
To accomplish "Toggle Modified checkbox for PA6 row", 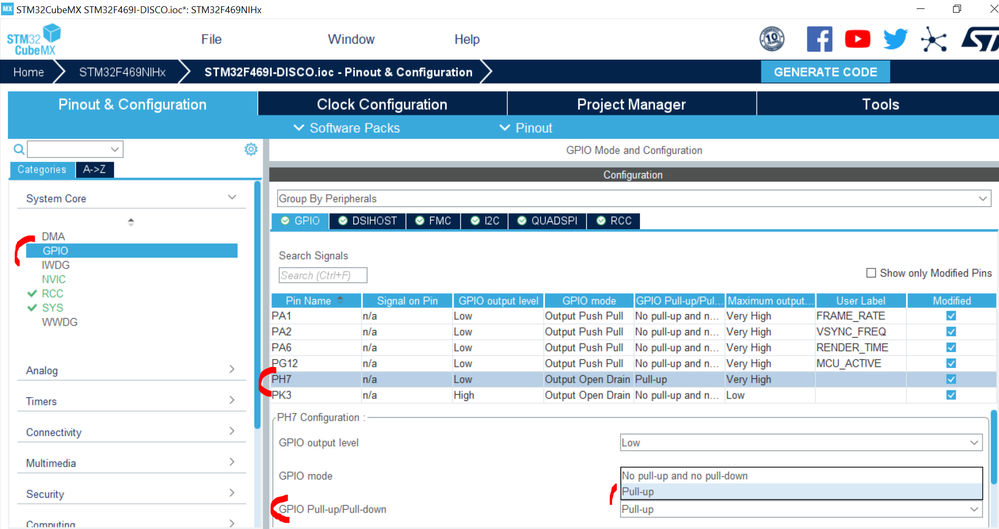I will [x=951, y=347].
